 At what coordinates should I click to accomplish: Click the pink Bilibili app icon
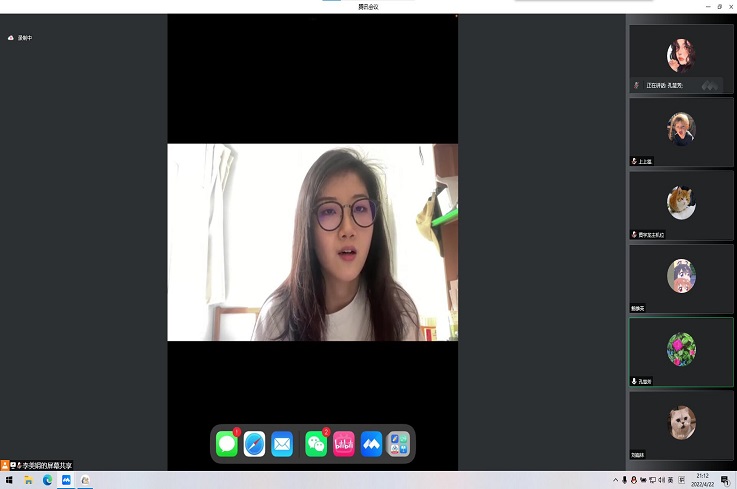coord(344,443)
